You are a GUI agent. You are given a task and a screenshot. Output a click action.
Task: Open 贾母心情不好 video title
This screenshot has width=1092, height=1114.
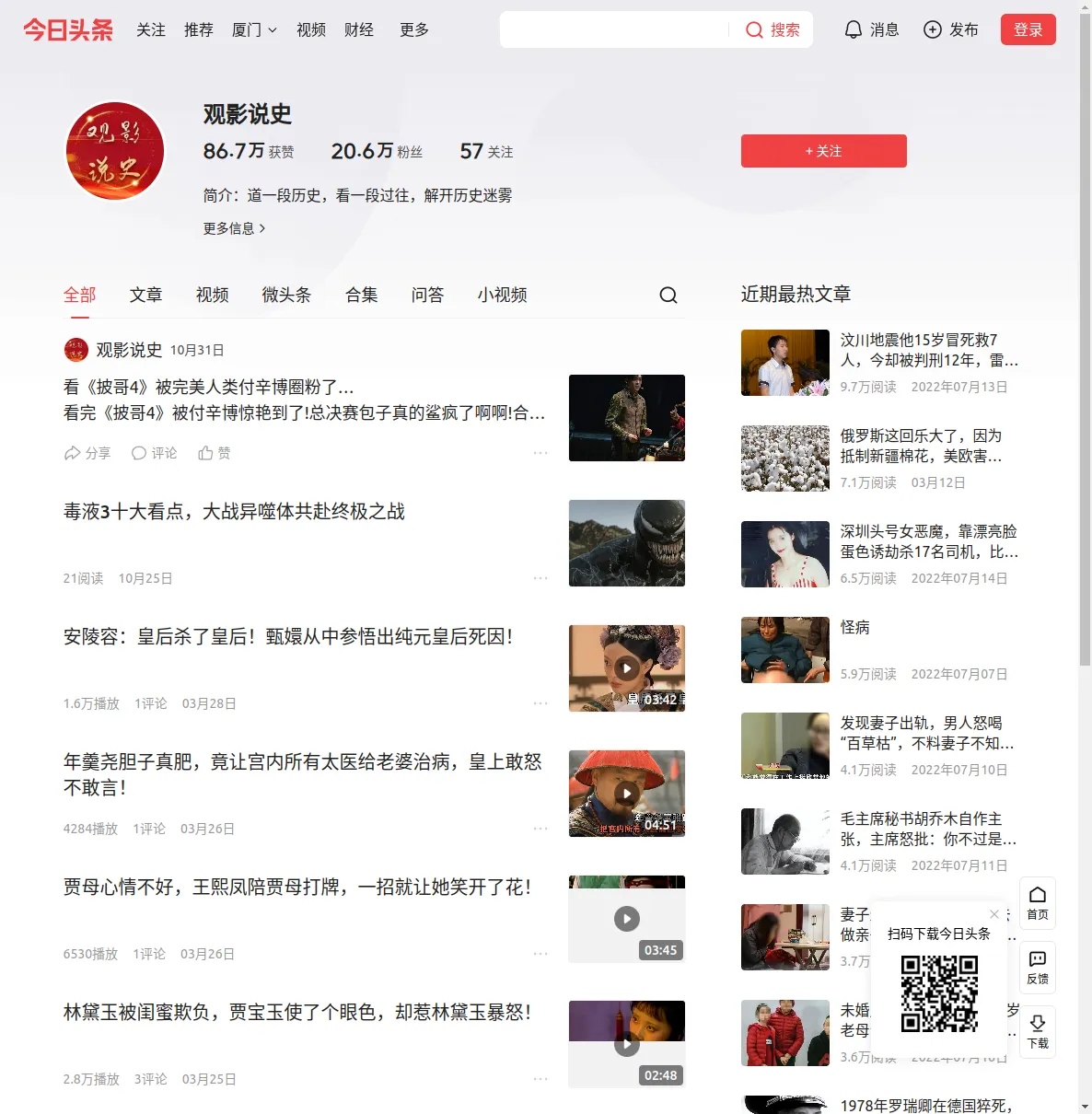[x=297, y=888]
